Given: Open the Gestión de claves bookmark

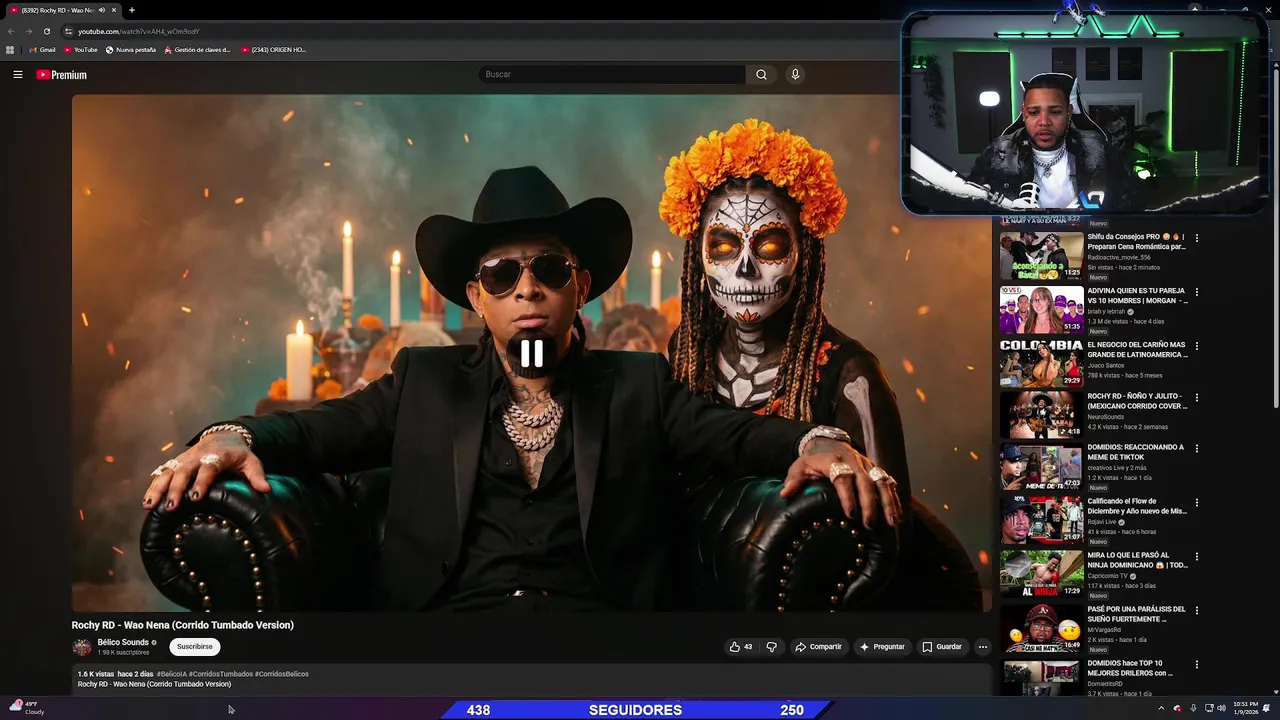Looking at the screenshot, I should point(197,49).
